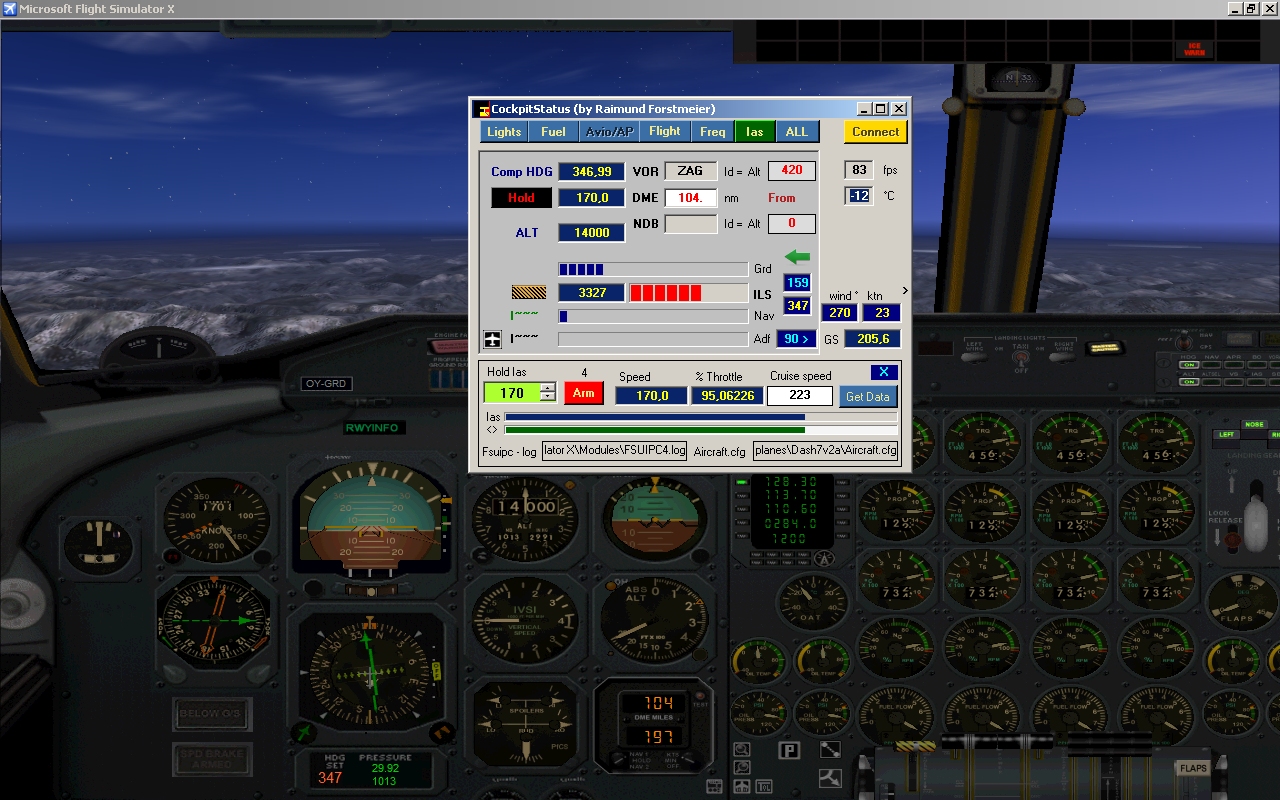Viewport: 1280px width, 800px height.
Task: Click the diagonal linkage icon right of the P icon
Action: [830, 750]
